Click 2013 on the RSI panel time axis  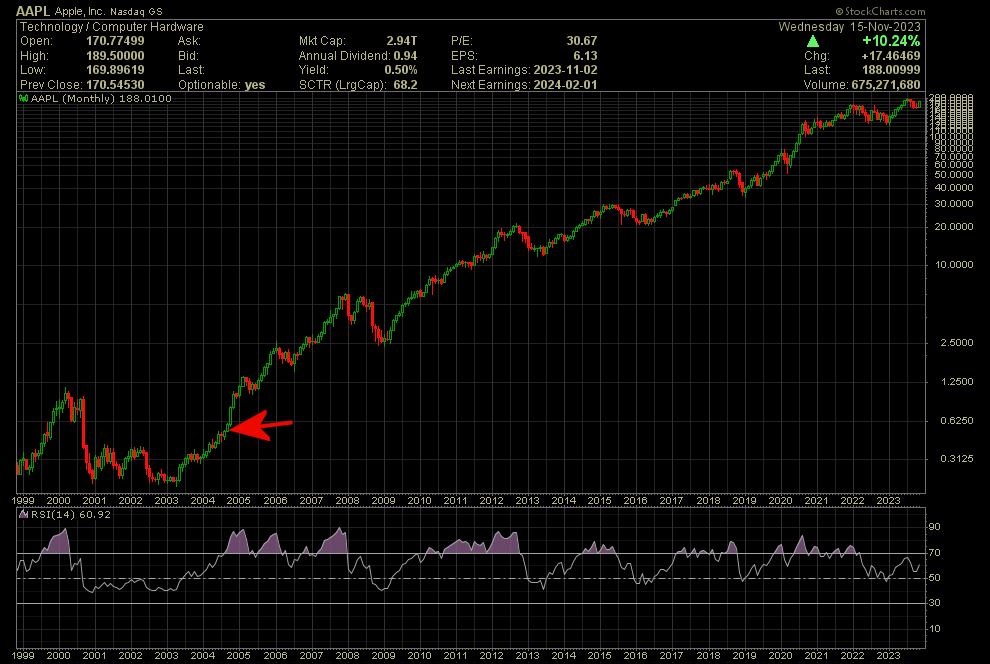(x=527, y=655)
